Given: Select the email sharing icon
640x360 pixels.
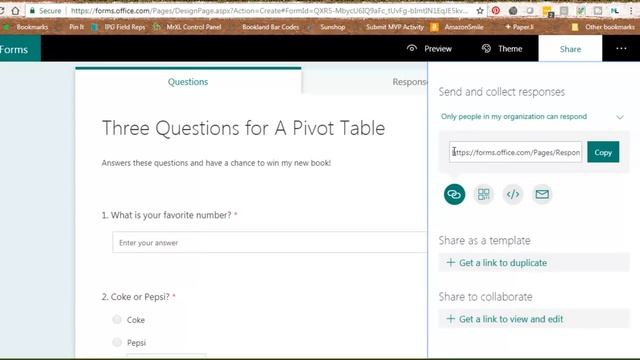Looking at the screenshot, I should point(542,194).
